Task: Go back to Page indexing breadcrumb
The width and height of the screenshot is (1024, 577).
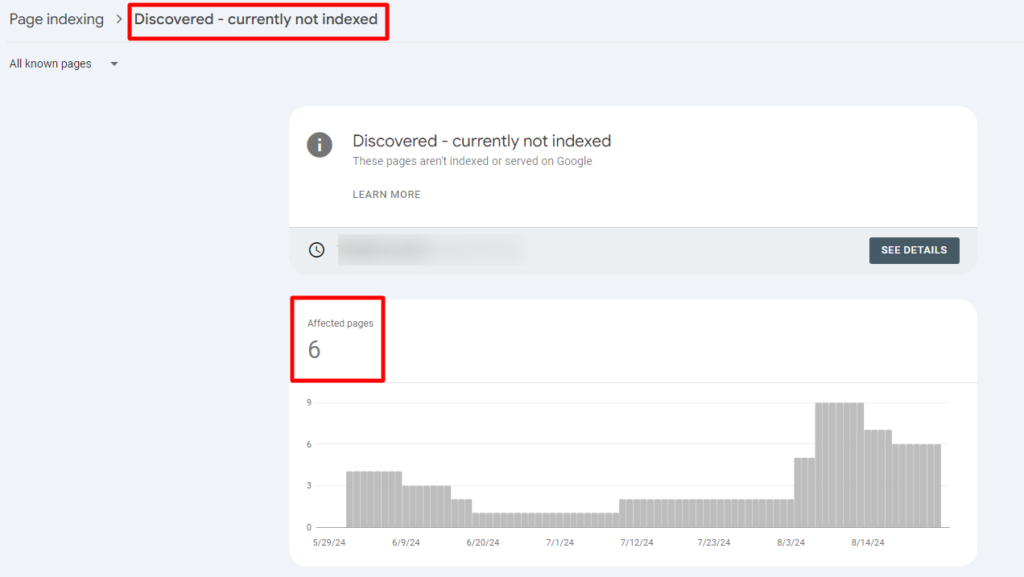Action: coord(56,20)
